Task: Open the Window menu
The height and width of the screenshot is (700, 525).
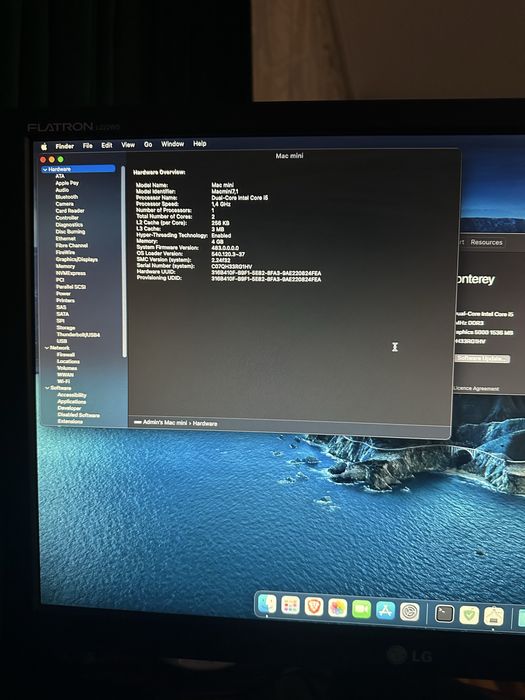Action: coord(172,144)
